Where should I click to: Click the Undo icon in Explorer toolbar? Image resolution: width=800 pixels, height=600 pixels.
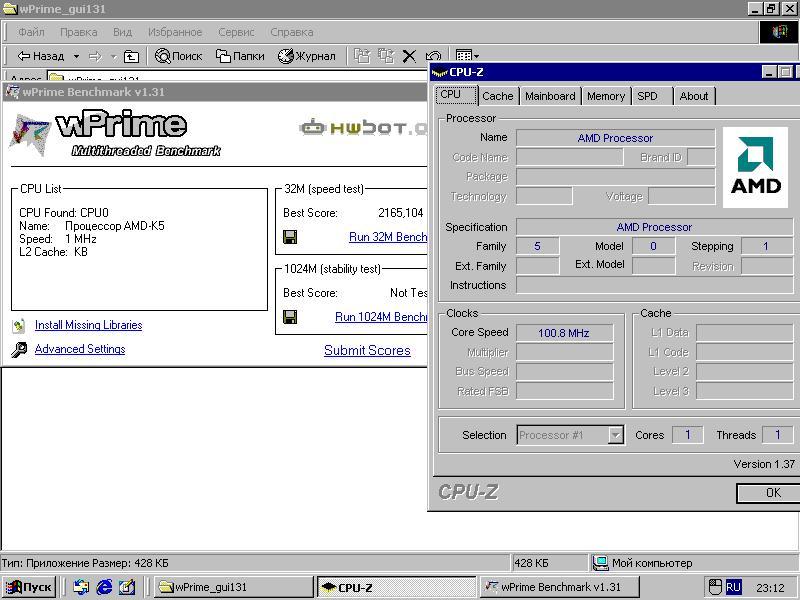coord(433,56)
